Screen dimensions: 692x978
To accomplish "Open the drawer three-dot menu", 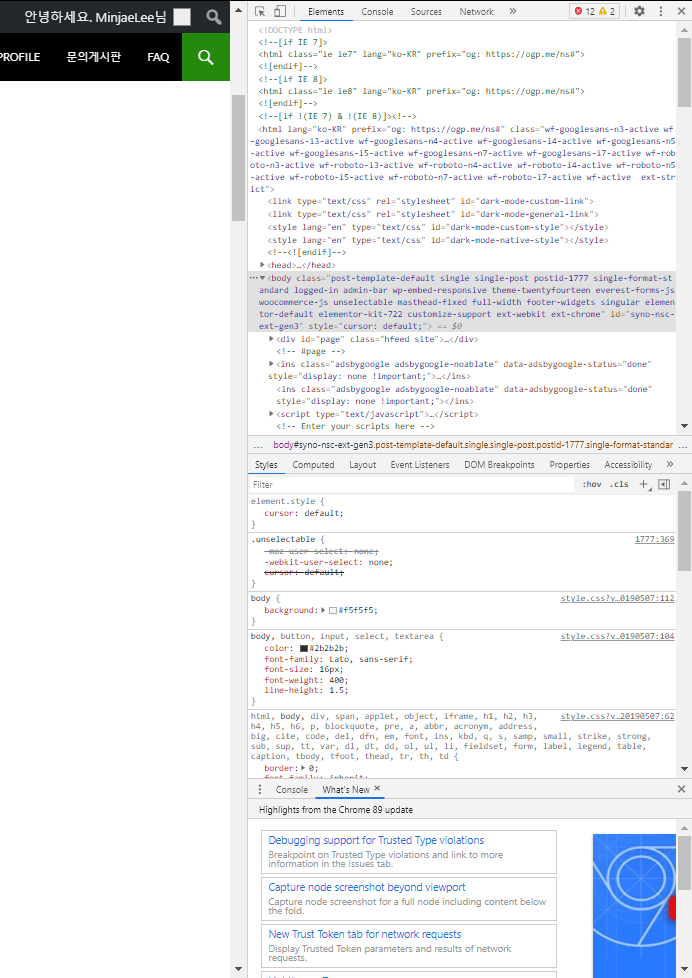I will click(260, 790).
